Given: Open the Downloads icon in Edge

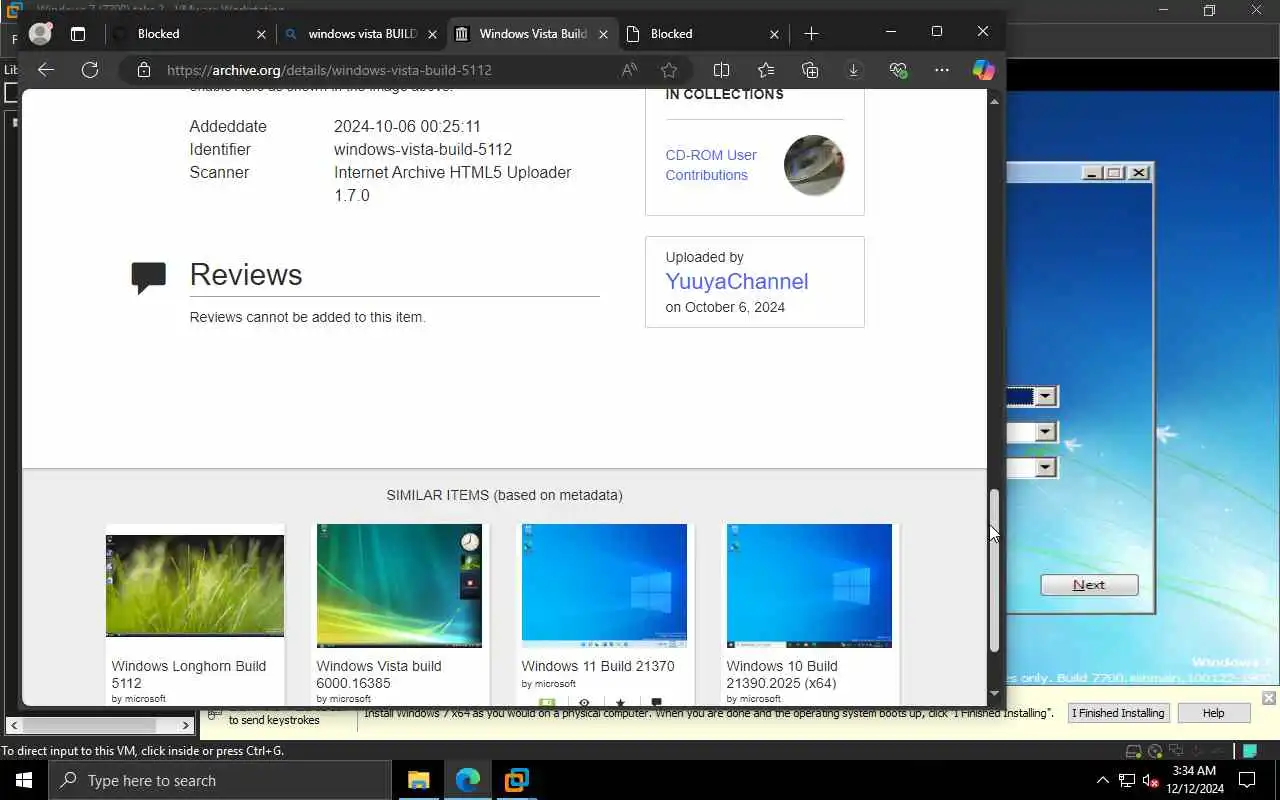Looking at the screenshot, I should 853,70.
